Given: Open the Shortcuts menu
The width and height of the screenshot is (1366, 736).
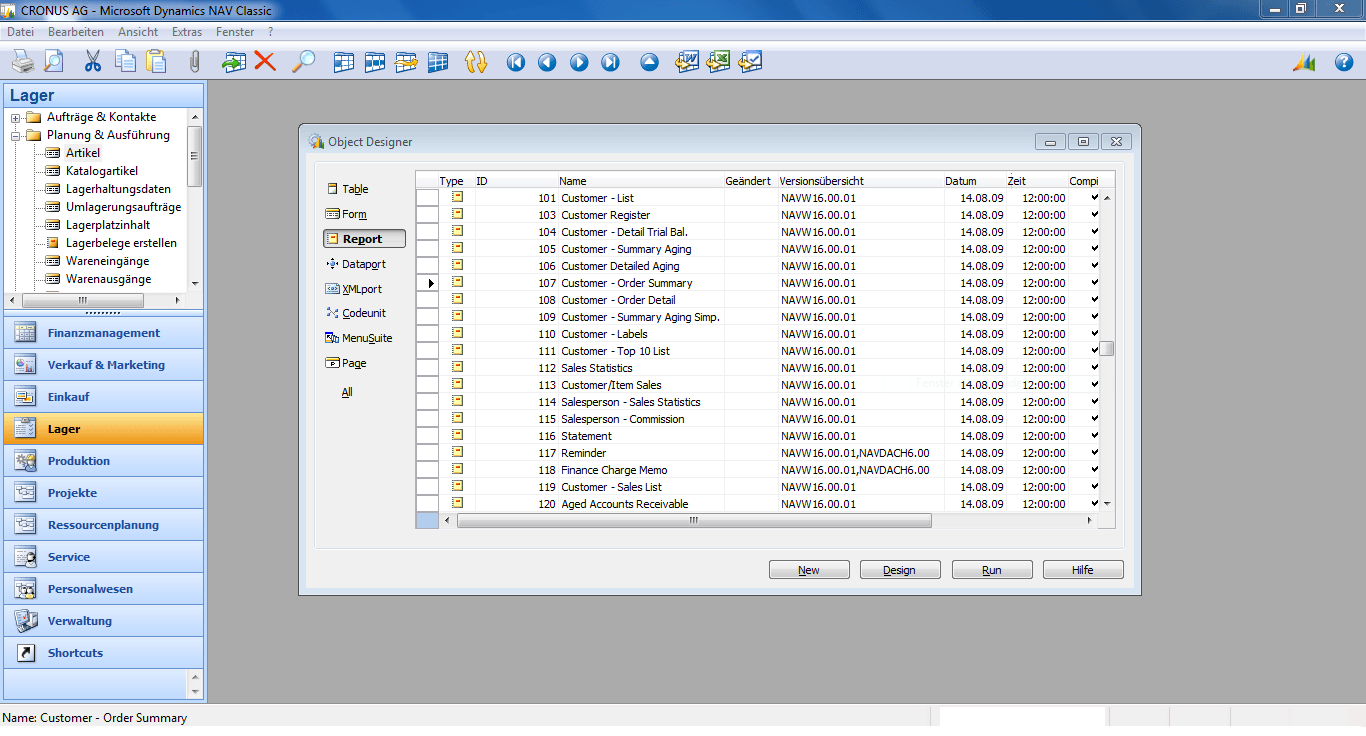Looking at the screenshot, I should (x=104, y=653).
